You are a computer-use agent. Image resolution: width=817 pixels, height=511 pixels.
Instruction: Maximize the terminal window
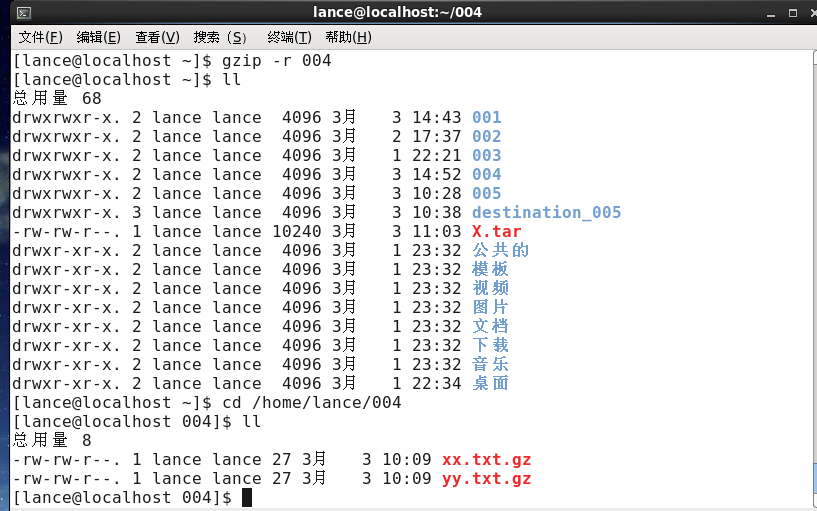793,13
